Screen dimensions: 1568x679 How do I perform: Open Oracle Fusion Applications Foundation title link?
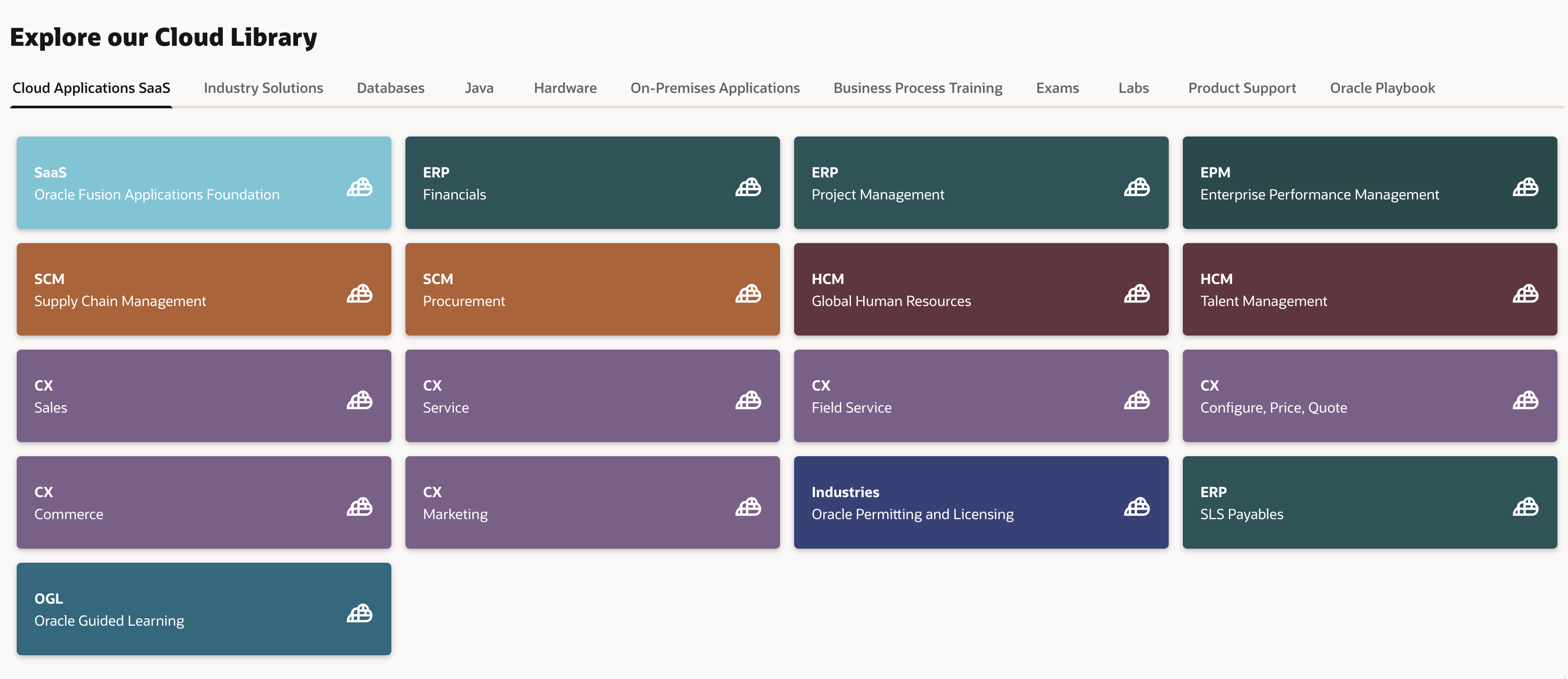(x=157, y=195)
